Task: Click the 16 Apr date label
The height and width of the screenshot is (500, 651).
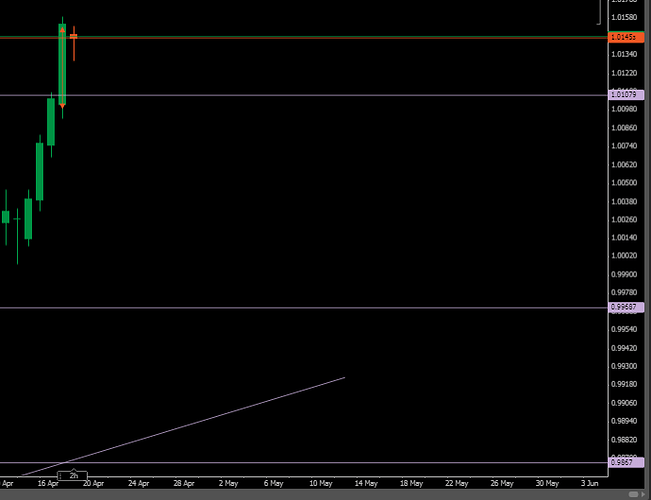Action: 48,483
